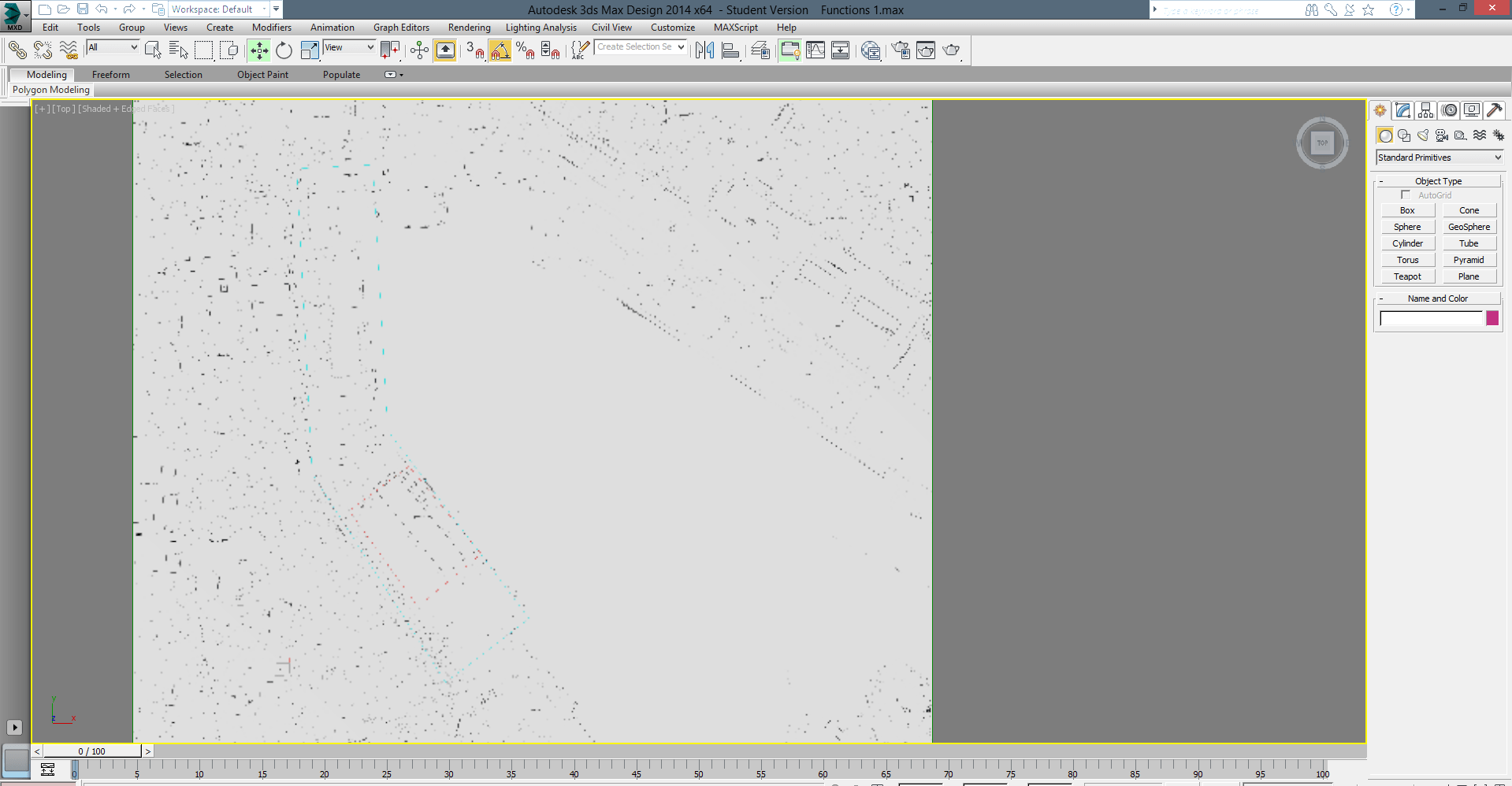1512x786 pixels.
Task: Enable the AutoGrid checkbox
Action: tap(1406, 195)
